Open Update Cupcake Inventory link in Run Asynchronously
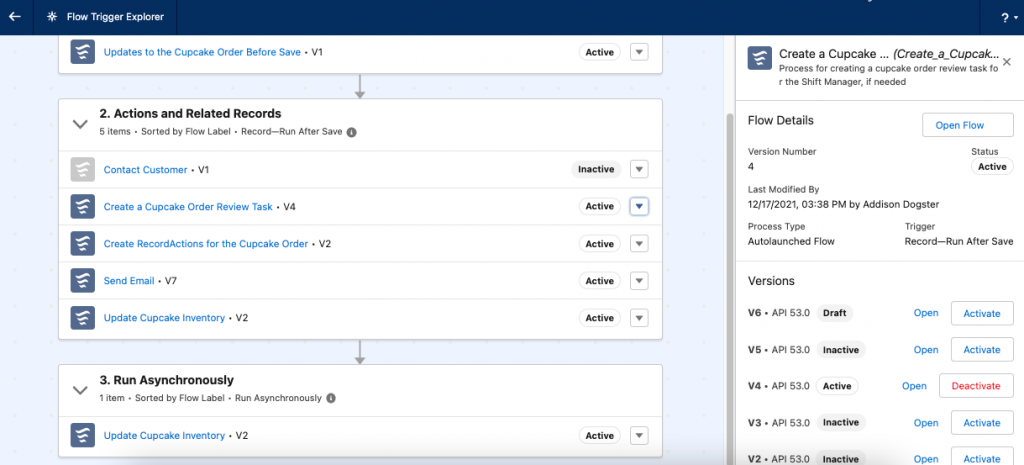Screen dimensions: 1024x465 pos(164,436)
